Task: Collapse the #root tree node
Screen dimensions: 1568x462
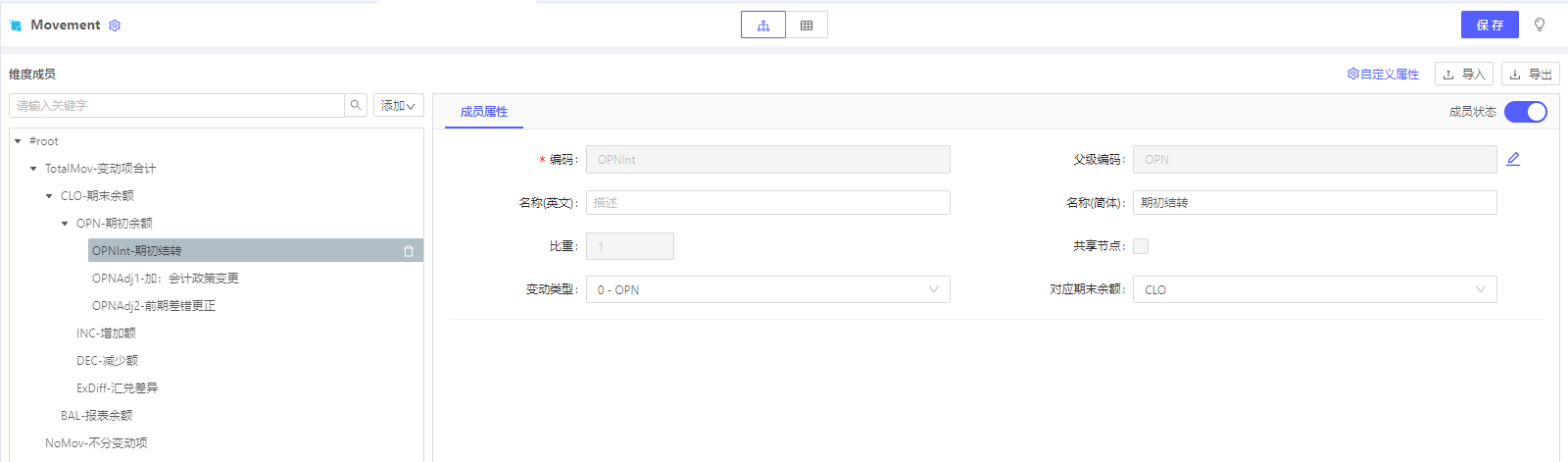Action: coord(18,141)
